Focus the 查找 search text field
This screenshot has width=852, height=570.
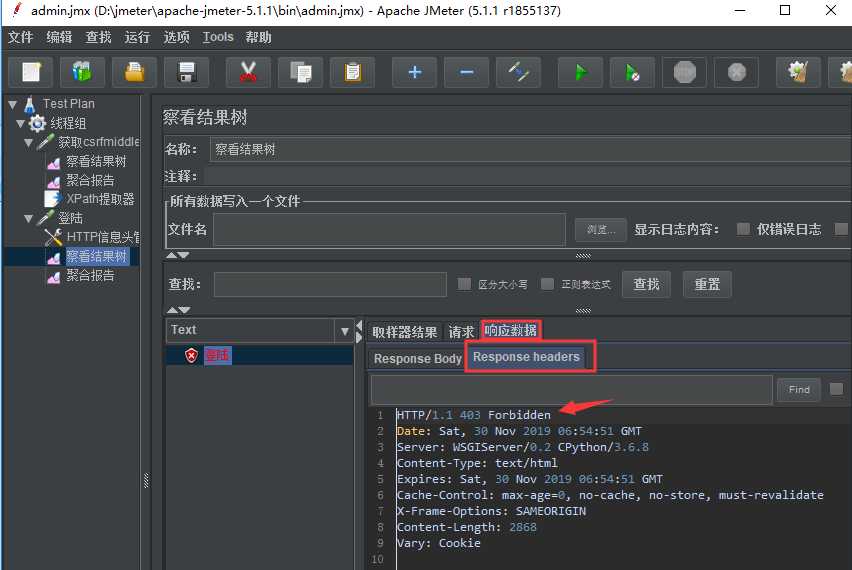coord(330,284)
